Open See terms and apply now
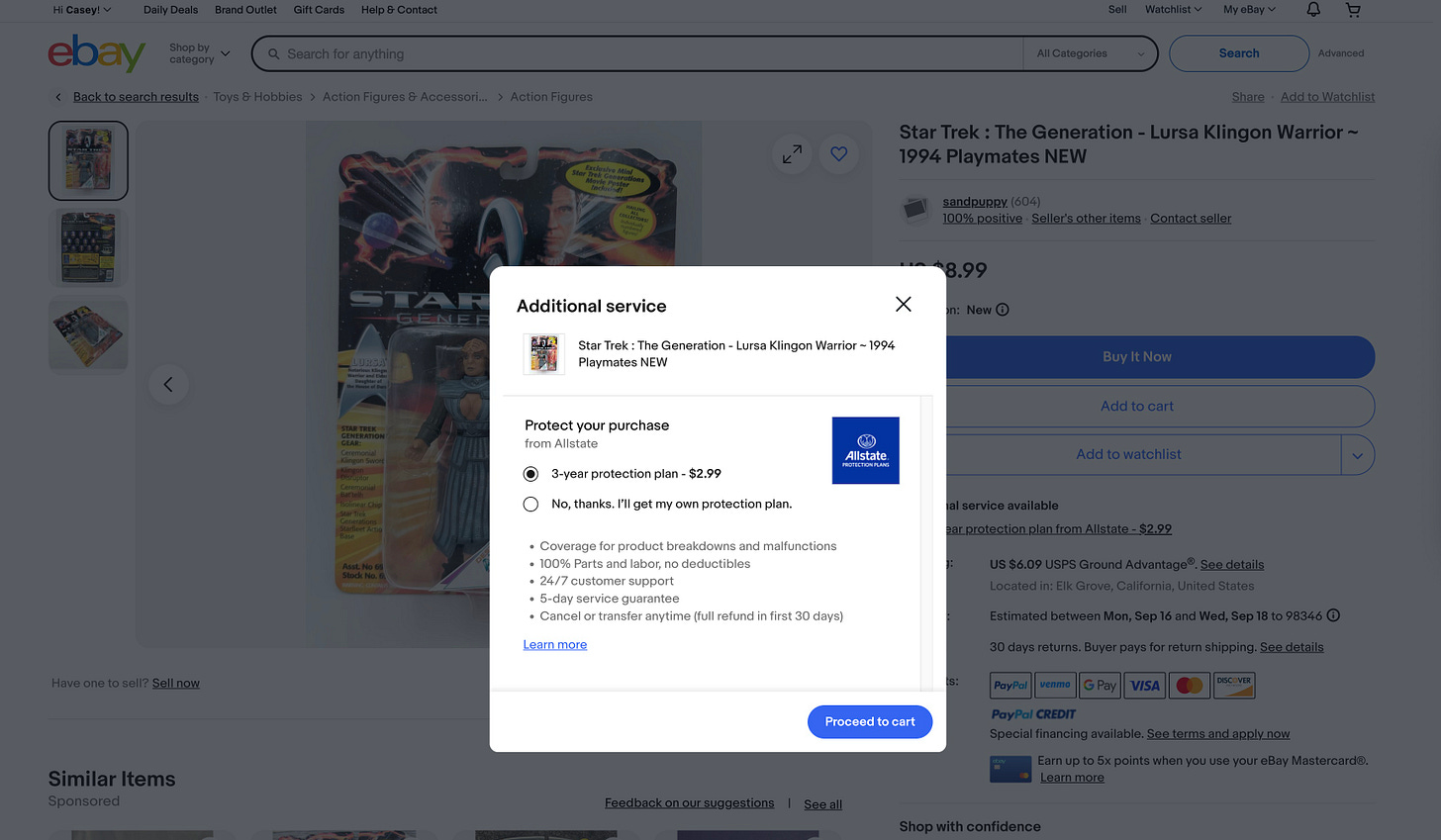 (1218, 734)
